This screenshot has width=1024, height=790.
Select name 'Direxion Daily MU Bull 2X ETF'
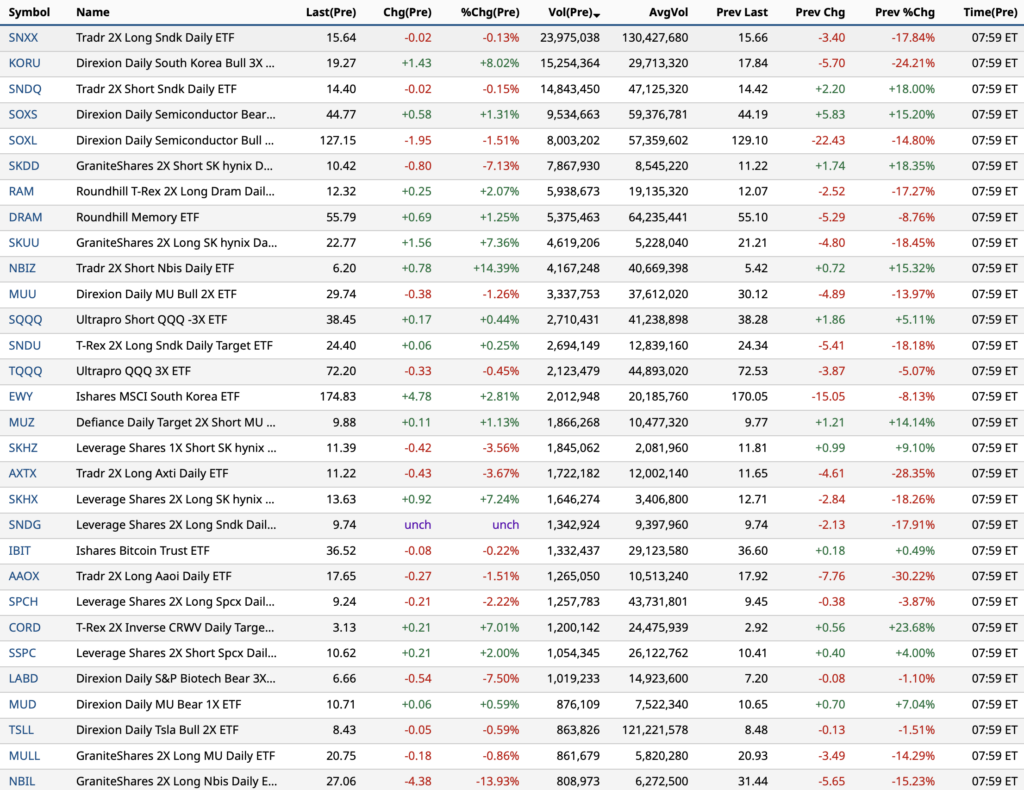(156, 294)
